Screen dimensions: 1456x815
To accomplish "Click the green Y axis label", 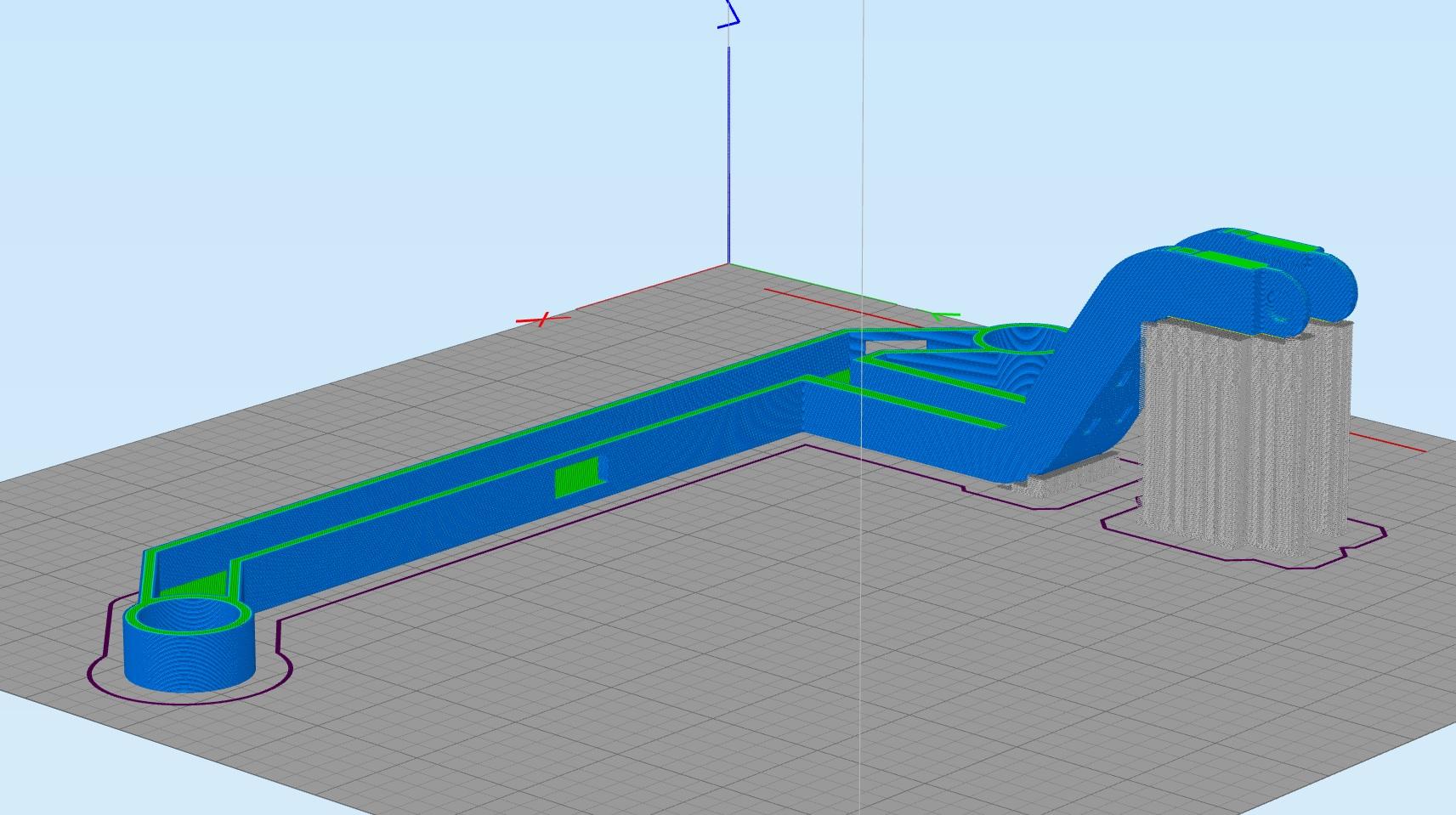I will click(945, 317).
